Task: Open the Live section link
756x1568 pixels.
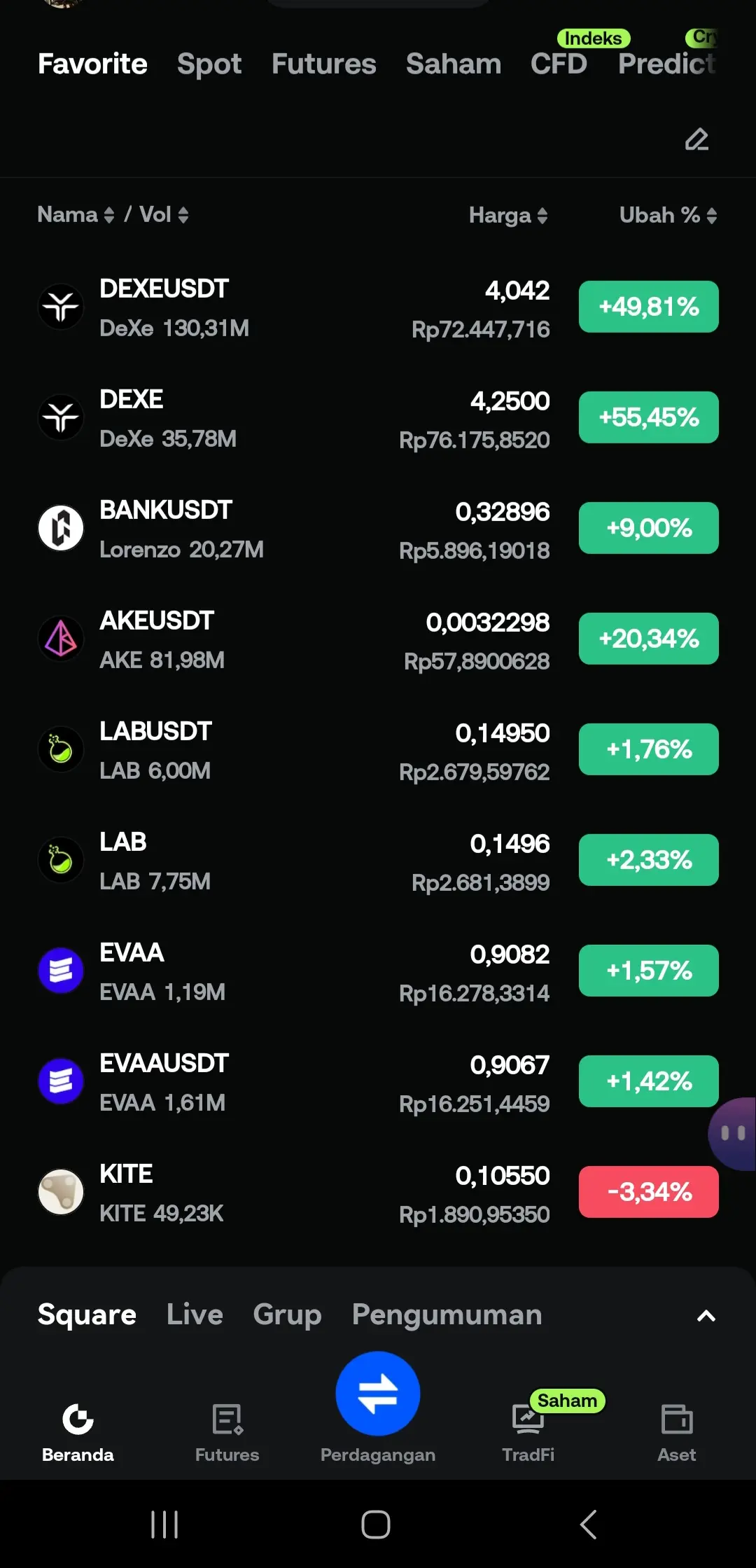Action: pos(195,1314)
